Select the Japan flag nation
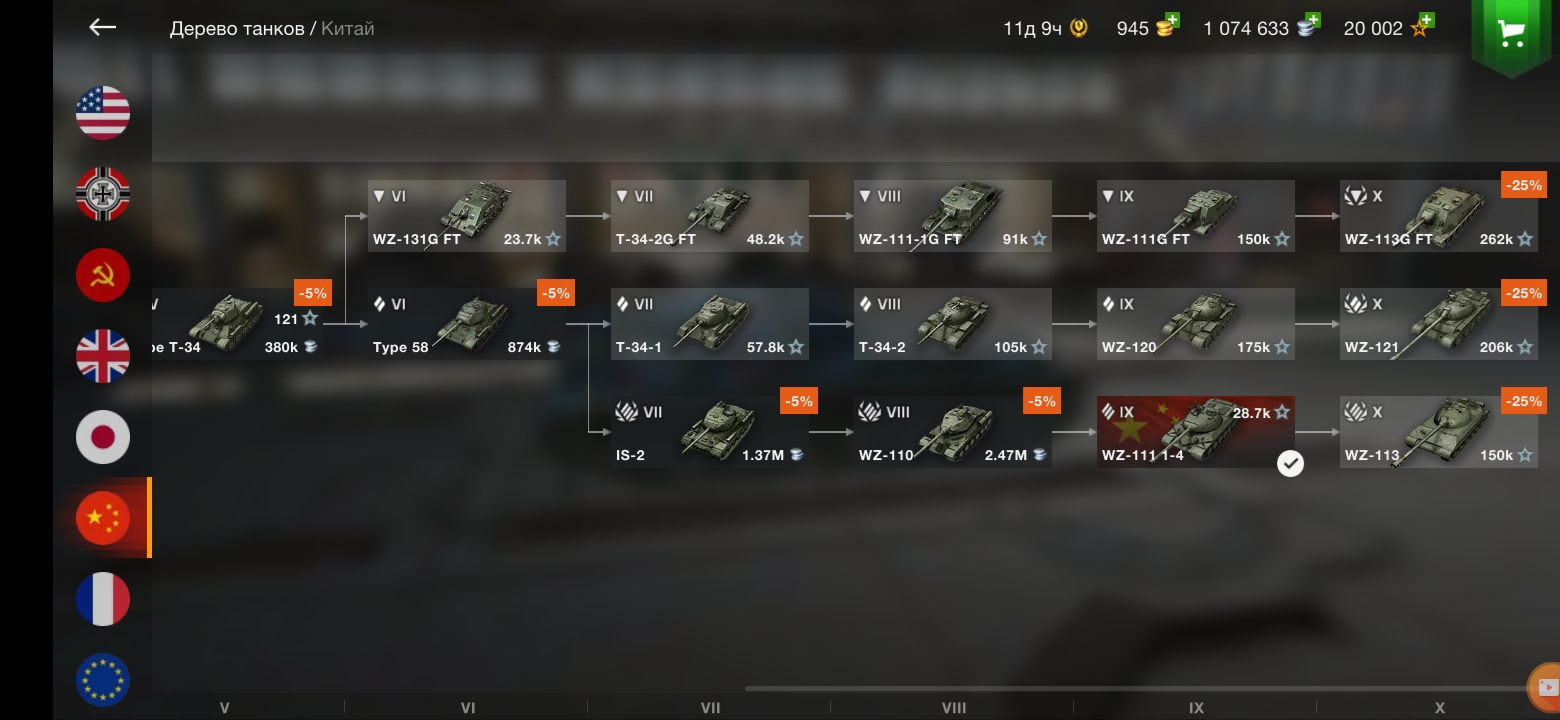The width and height of the screenshot is (1560, 720). 103,437
